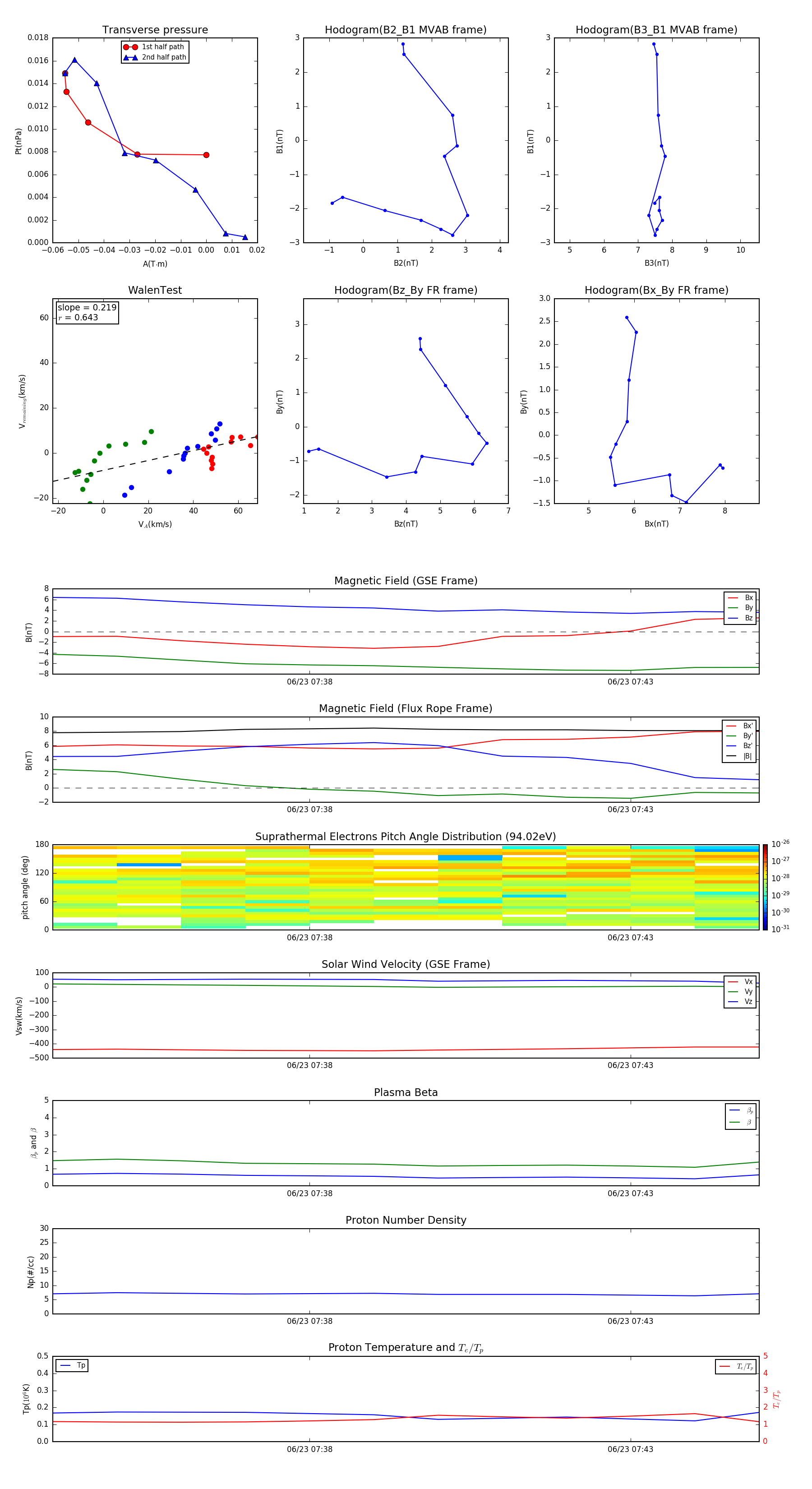Click the "B3(nT)" x-axis label
The height and width of the screenshot is (1489, 812).
coord(656,263)
